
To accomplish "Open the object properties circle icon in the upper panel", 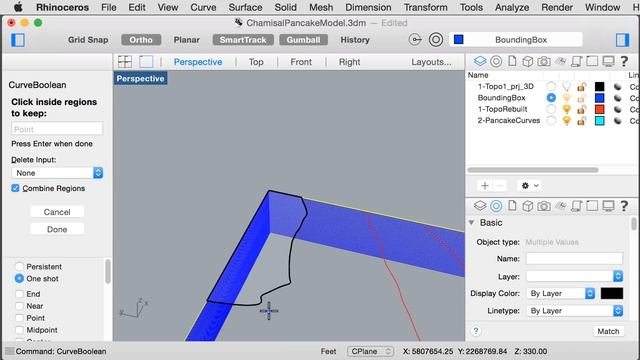I will click(496, 61).
